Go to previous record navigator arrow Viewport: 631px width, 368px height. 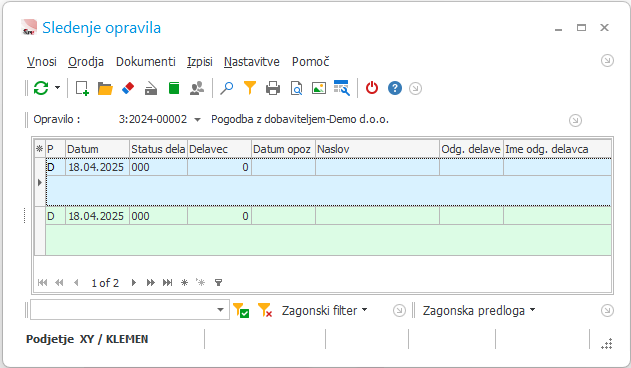click(x=76, y=283)
